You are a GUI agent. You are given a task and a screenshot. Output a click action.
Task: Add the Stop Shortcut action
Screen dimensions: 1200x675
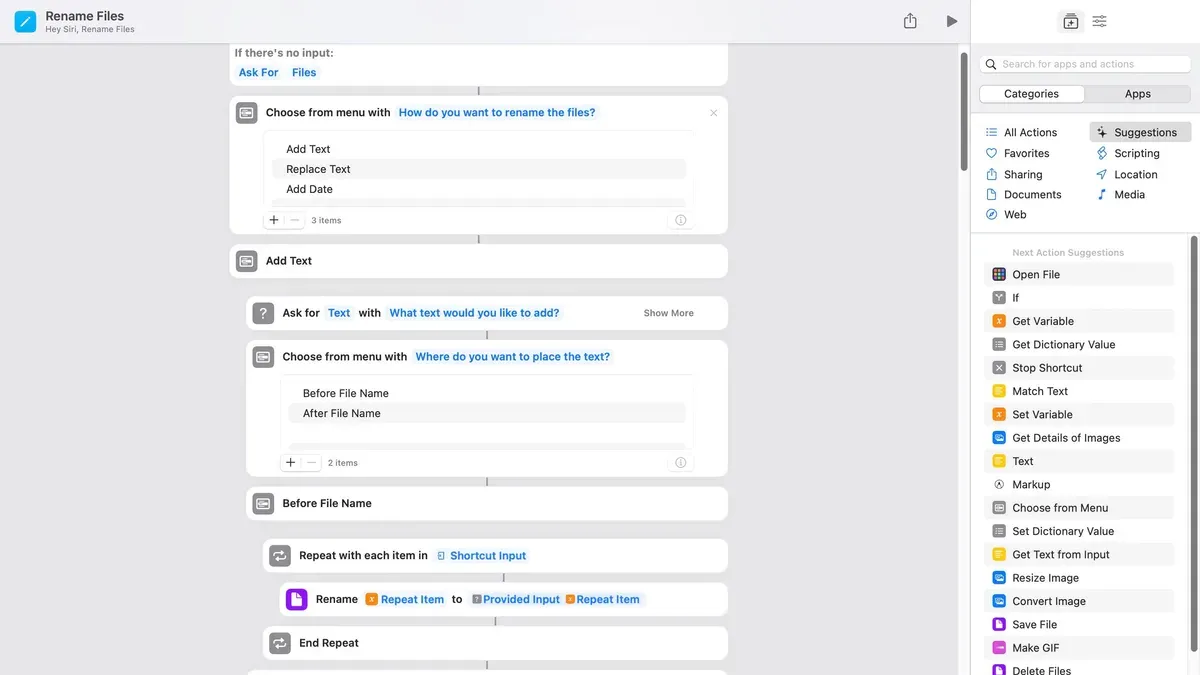point(1079,368)
